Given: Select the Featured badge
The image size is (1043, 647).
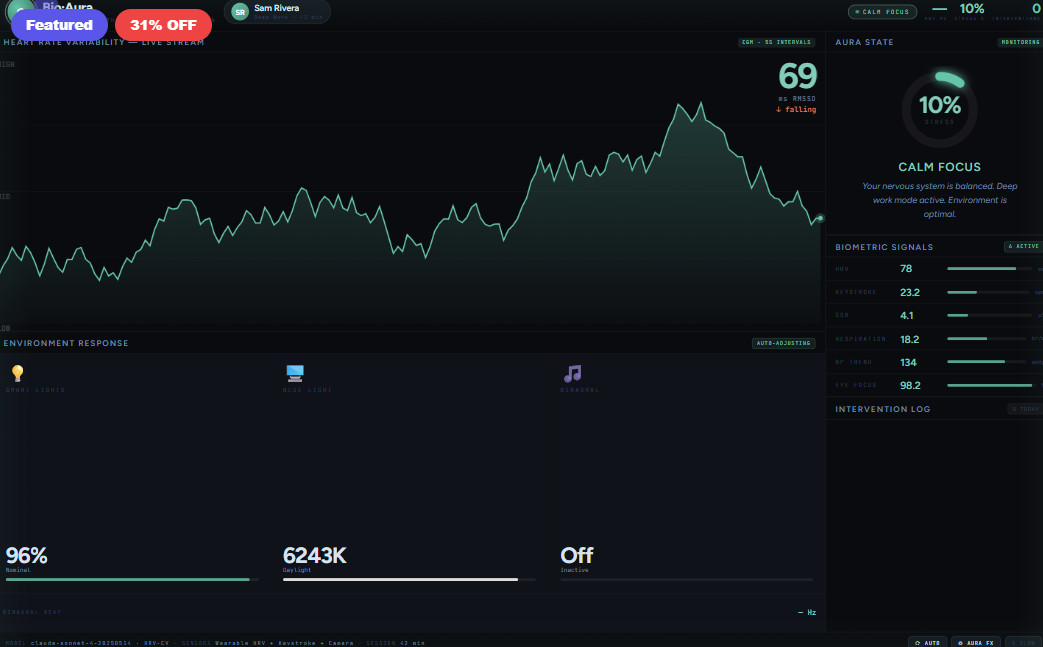Looking at the screenshot, I should click(x=59, y=25).
